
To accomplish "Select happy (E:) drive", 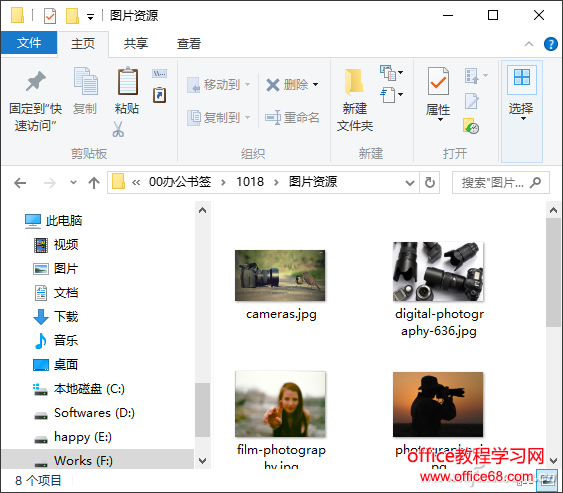I will (73, 437).
